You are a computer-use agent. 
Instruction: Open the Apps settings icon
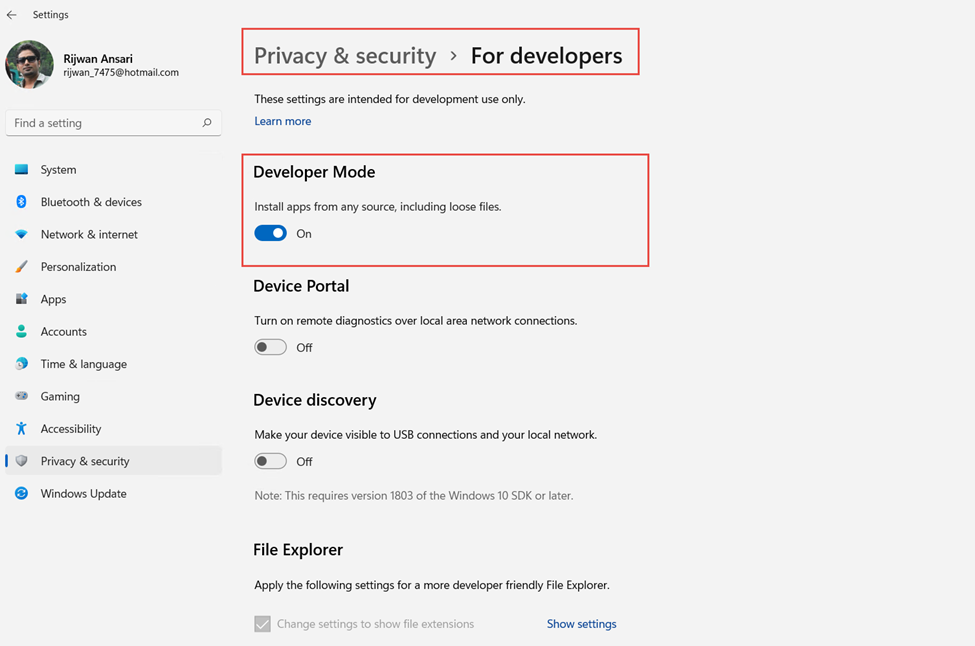coord(21,298)
